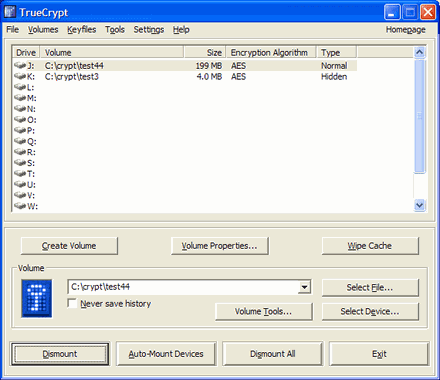Click the J: drive icon in list

click(x=20, y=65)
